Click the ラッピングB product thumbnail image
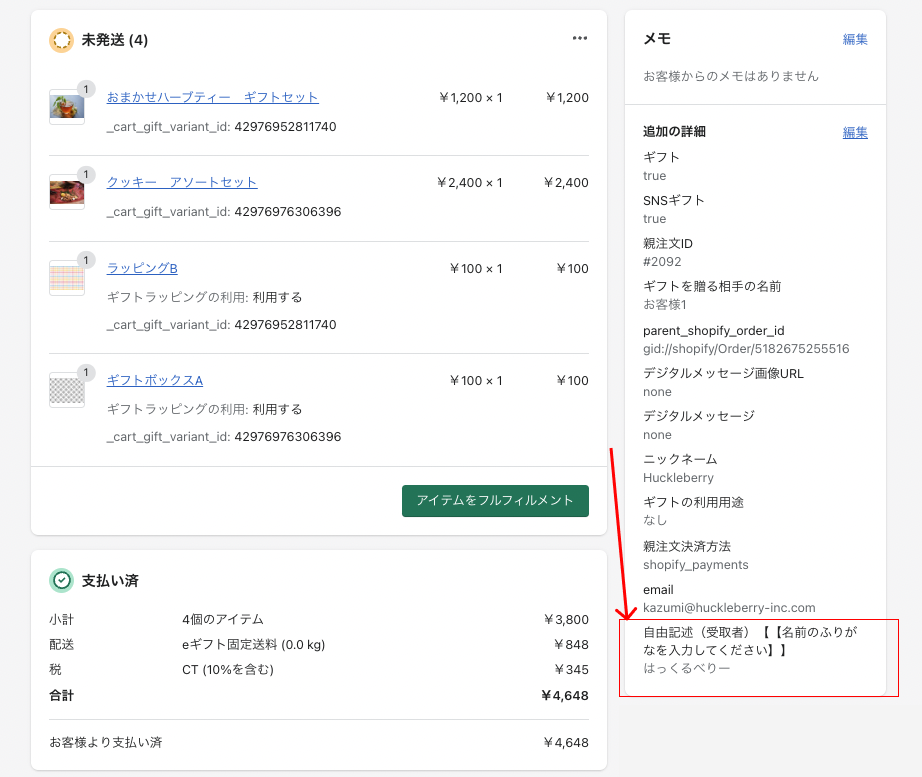This screenshot has height=777, width=922. (67, 277)
